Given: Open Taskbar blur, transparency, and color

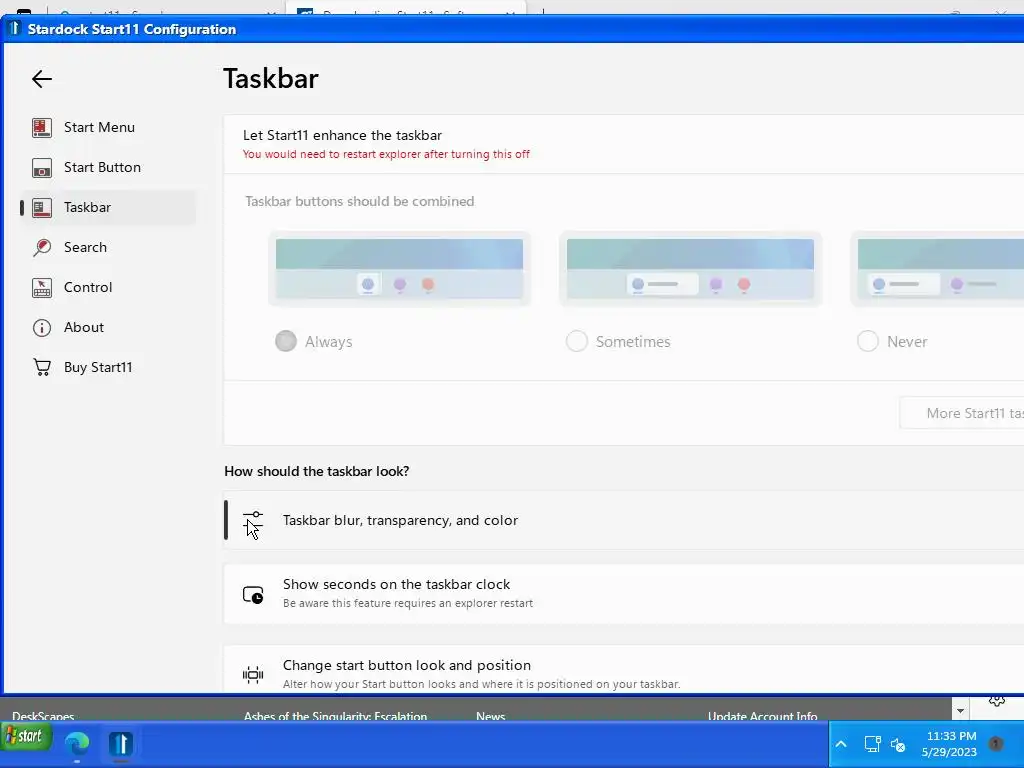Looking at the screenshot, I should click(x=624, y=520).
